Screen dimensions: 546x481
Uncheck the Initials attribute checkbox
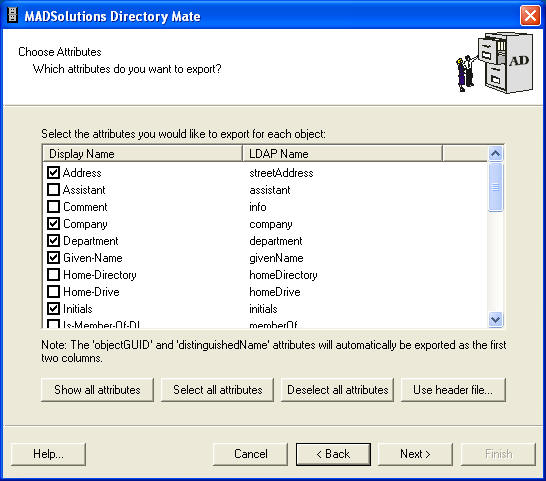(53, 309)
